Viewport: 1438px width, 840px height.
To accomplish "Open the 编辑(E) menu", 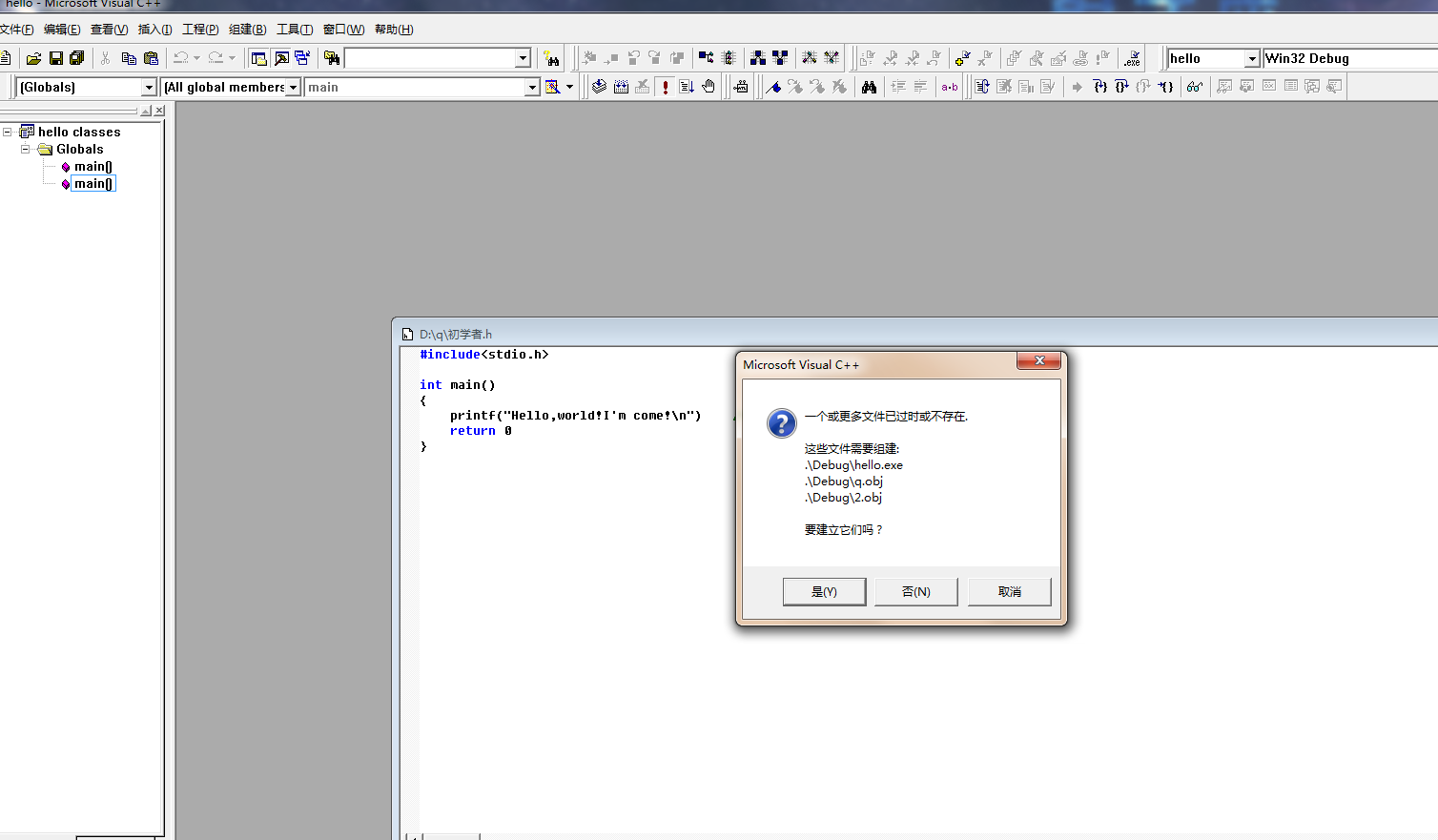I will [x=62, y=30].
